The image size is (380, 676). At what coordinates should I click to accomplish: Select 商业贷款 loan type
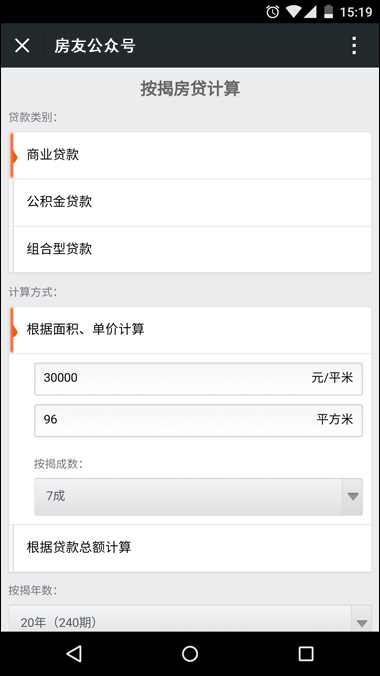coord(190,155)
